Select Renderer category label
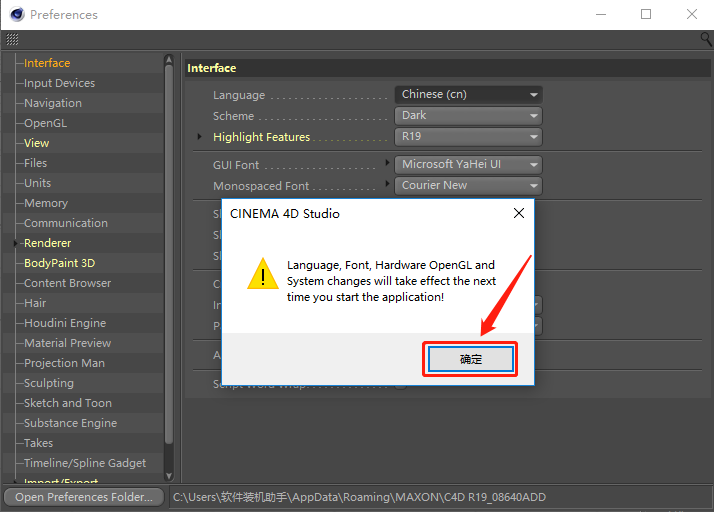 click(x=47, y=243)
